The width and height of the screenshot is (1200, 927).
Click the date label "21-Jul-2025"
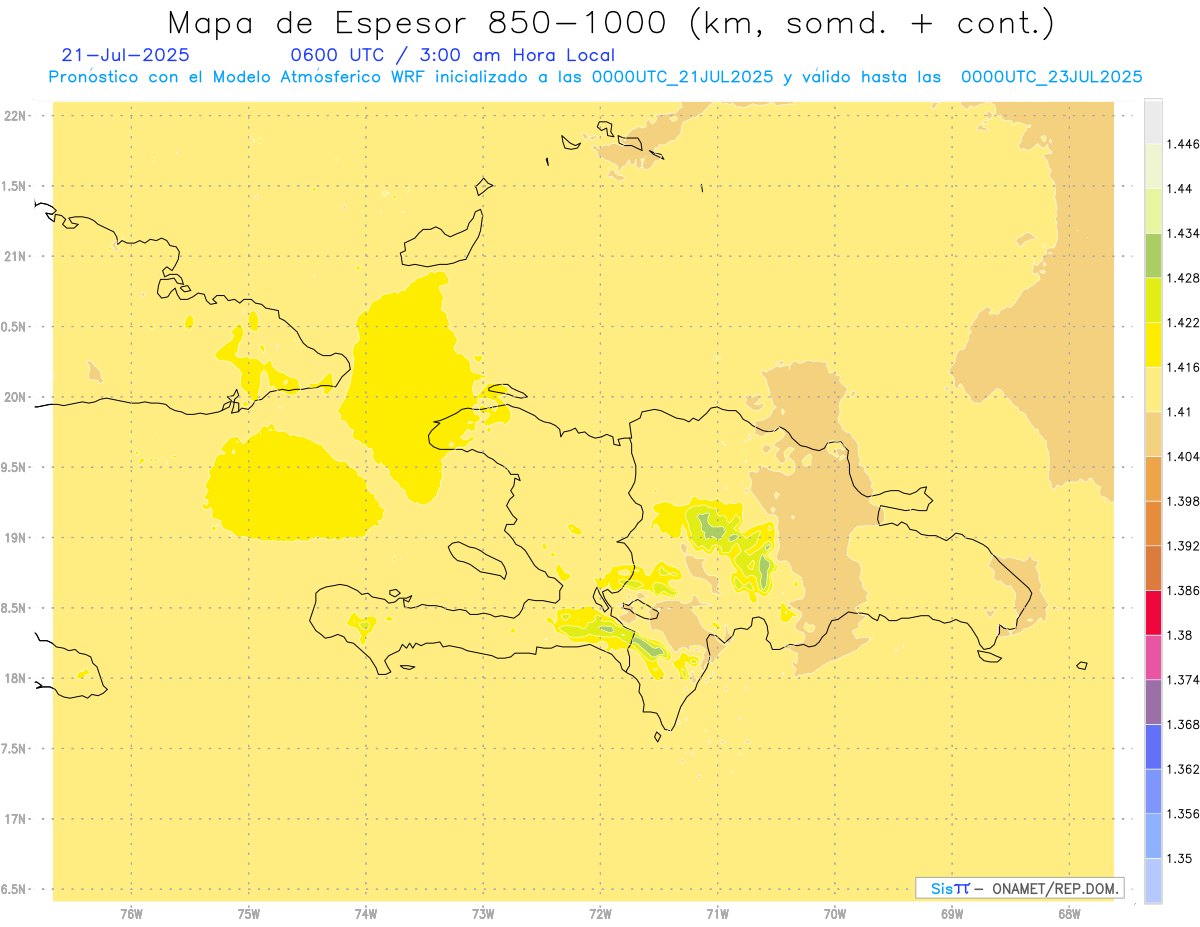click(x=125, y=55)
